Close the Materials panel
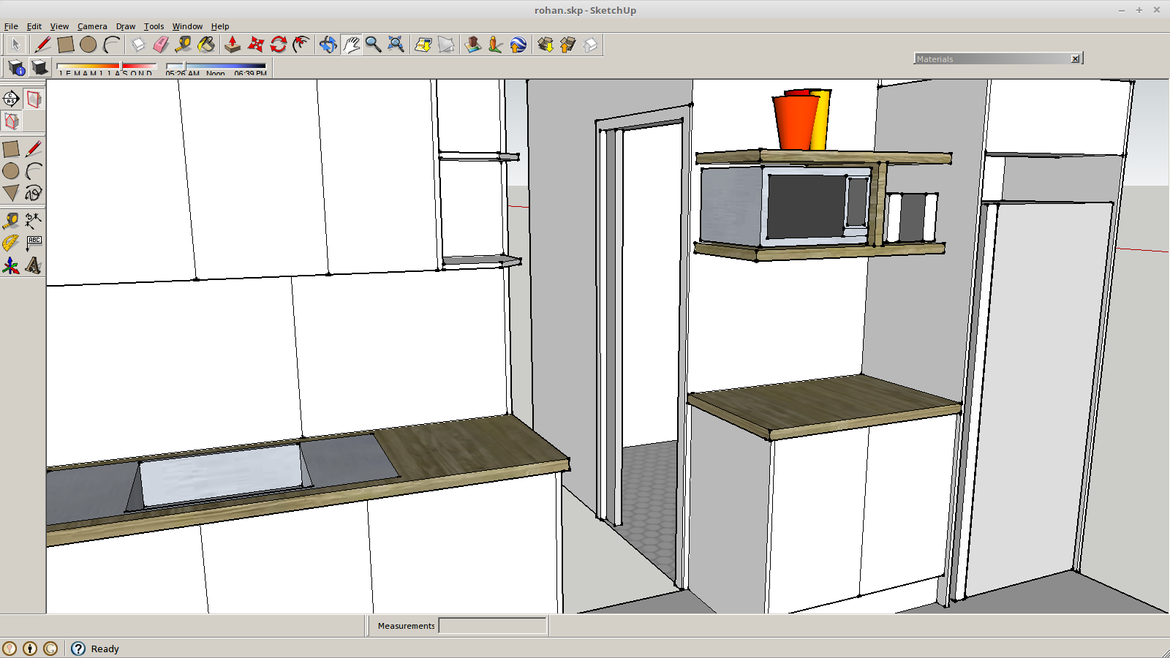1170x658 pixels. coord(1076,58)
